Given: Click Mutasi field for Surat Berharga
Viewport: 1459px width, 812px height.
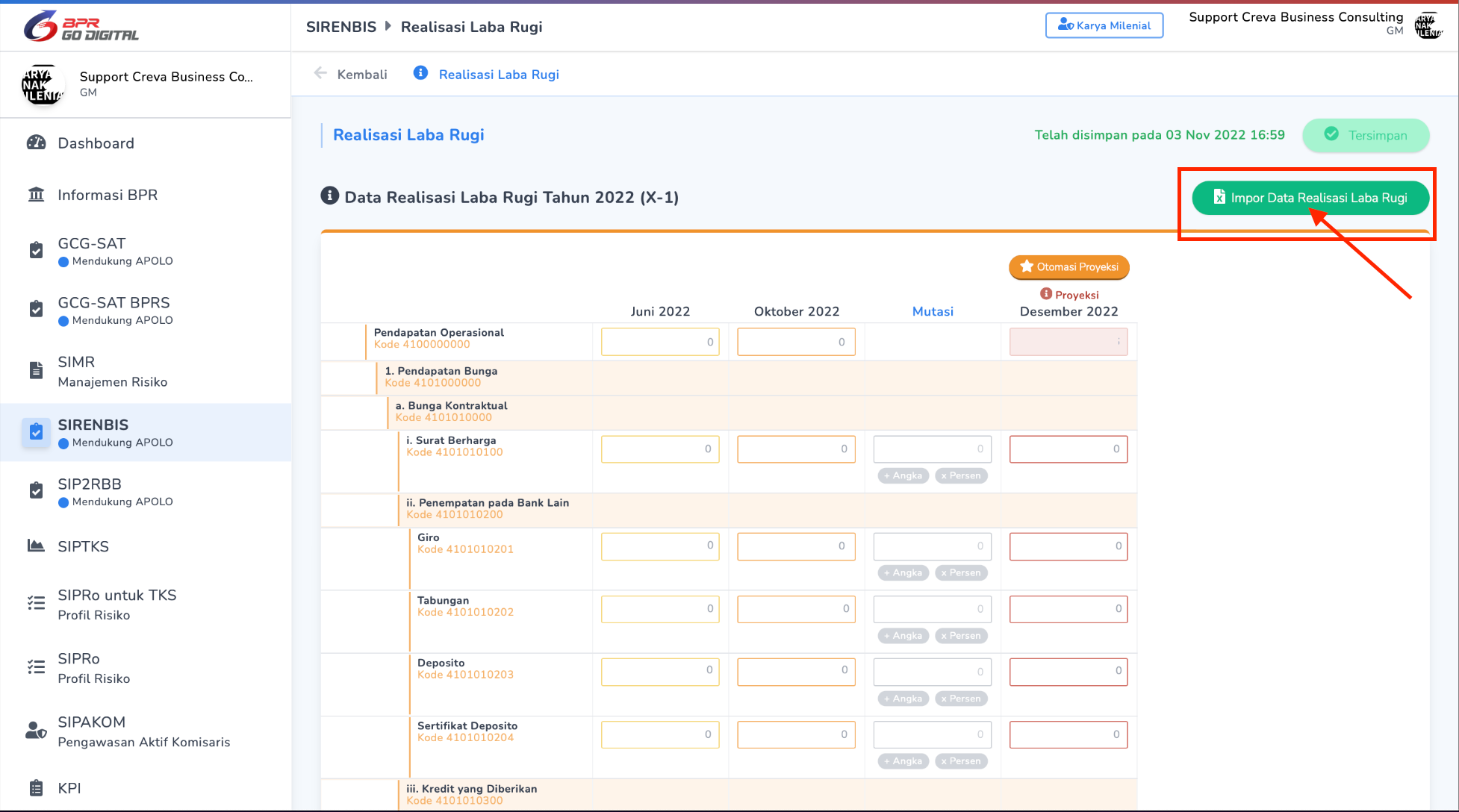Looking at the screenshot, I should point(933,449).
